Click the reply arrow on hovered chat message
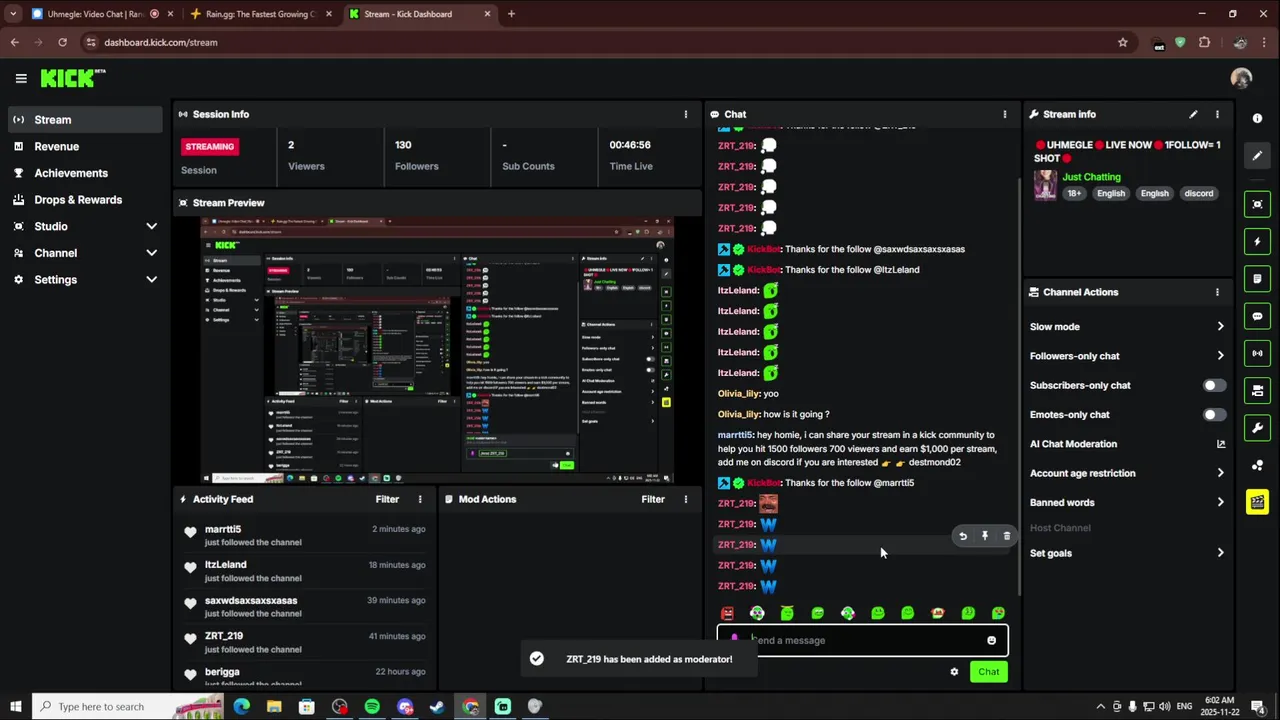The height and width of the screenshot is (720, 1280). pos(963,536)
